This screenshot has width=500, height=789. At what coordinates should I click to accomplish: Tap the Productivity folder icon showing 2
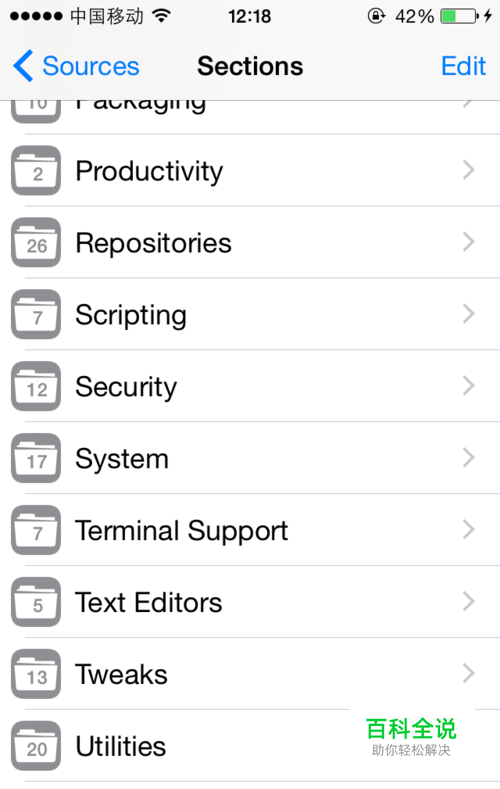coord(36,171)
